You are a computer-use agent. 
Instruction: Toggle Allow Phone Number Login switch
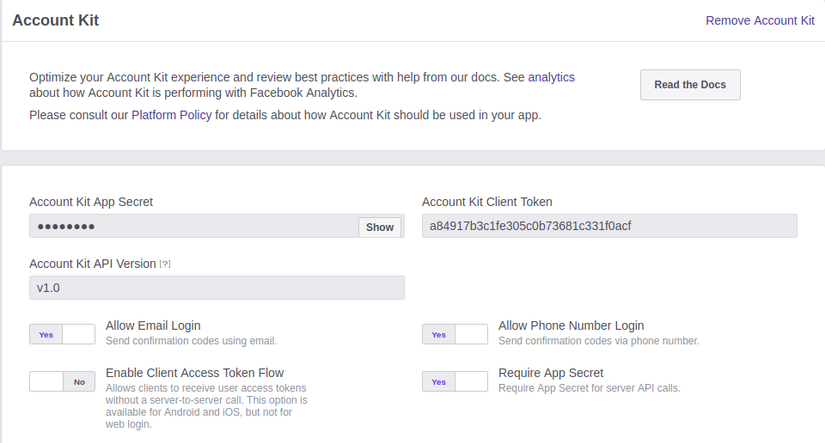(x=455, y=335)
